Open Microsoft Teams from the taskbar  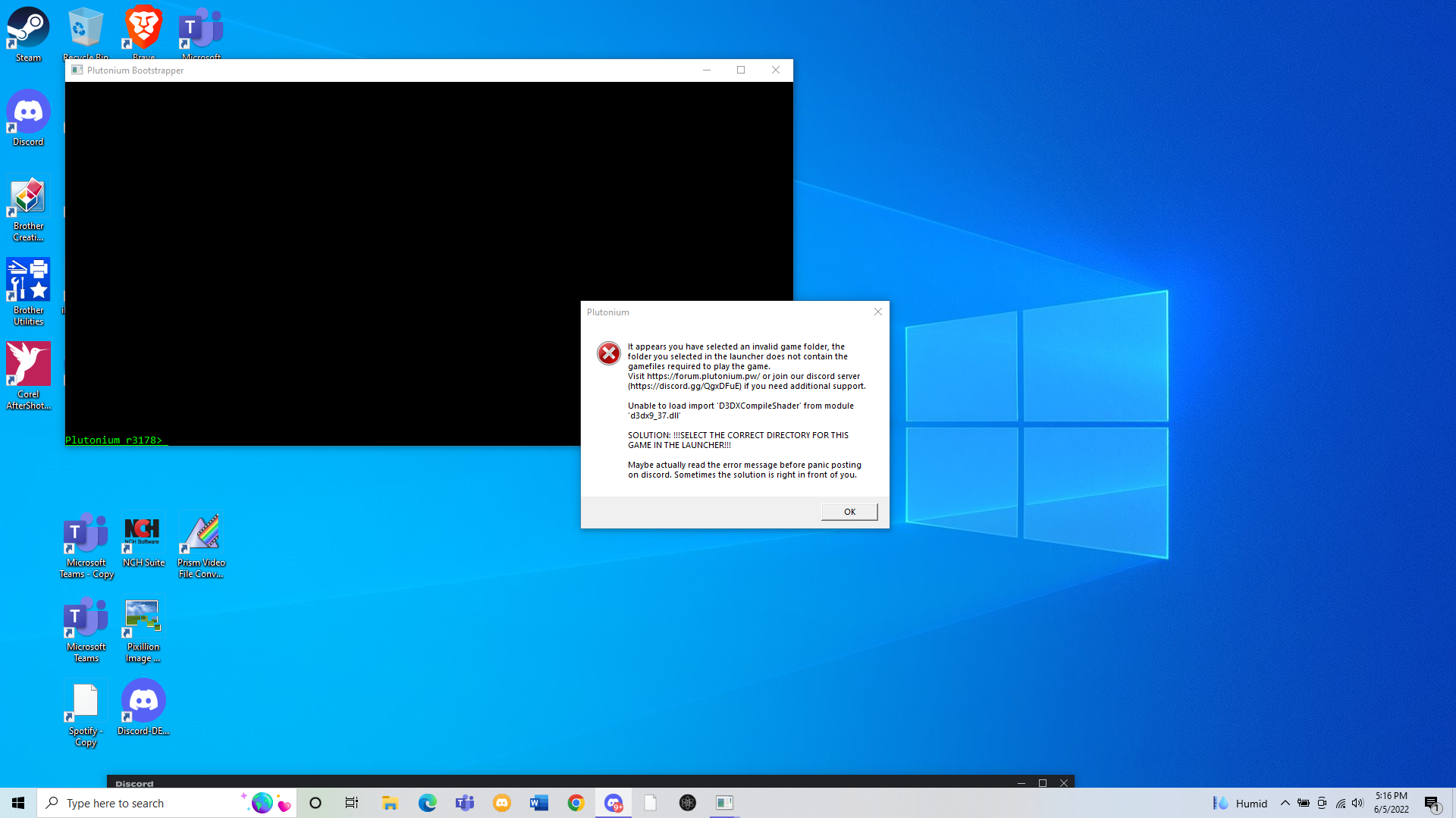point(464,803)
